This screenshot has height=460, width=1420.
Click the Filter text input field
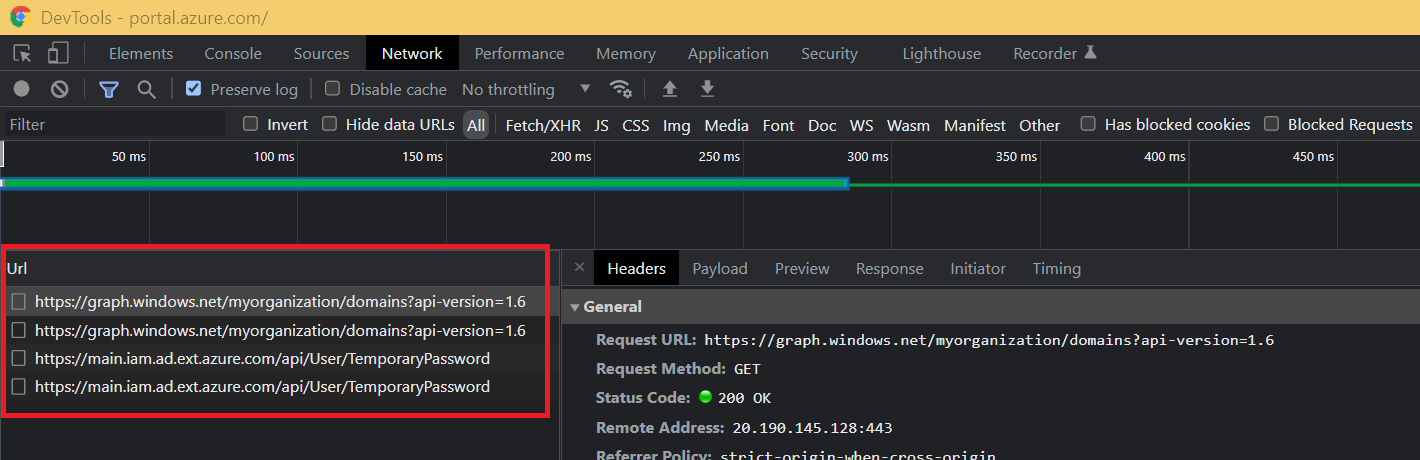click(x=113, y=125)
